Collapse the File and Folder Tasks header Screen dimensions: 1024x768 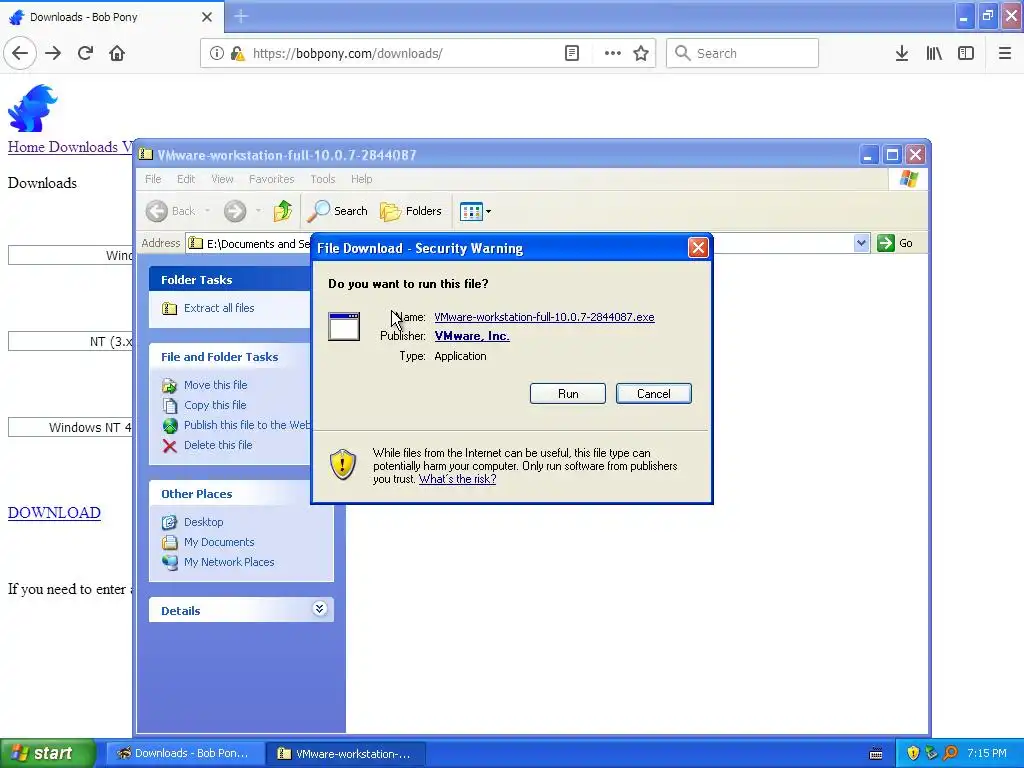click(x=230, y=357)
